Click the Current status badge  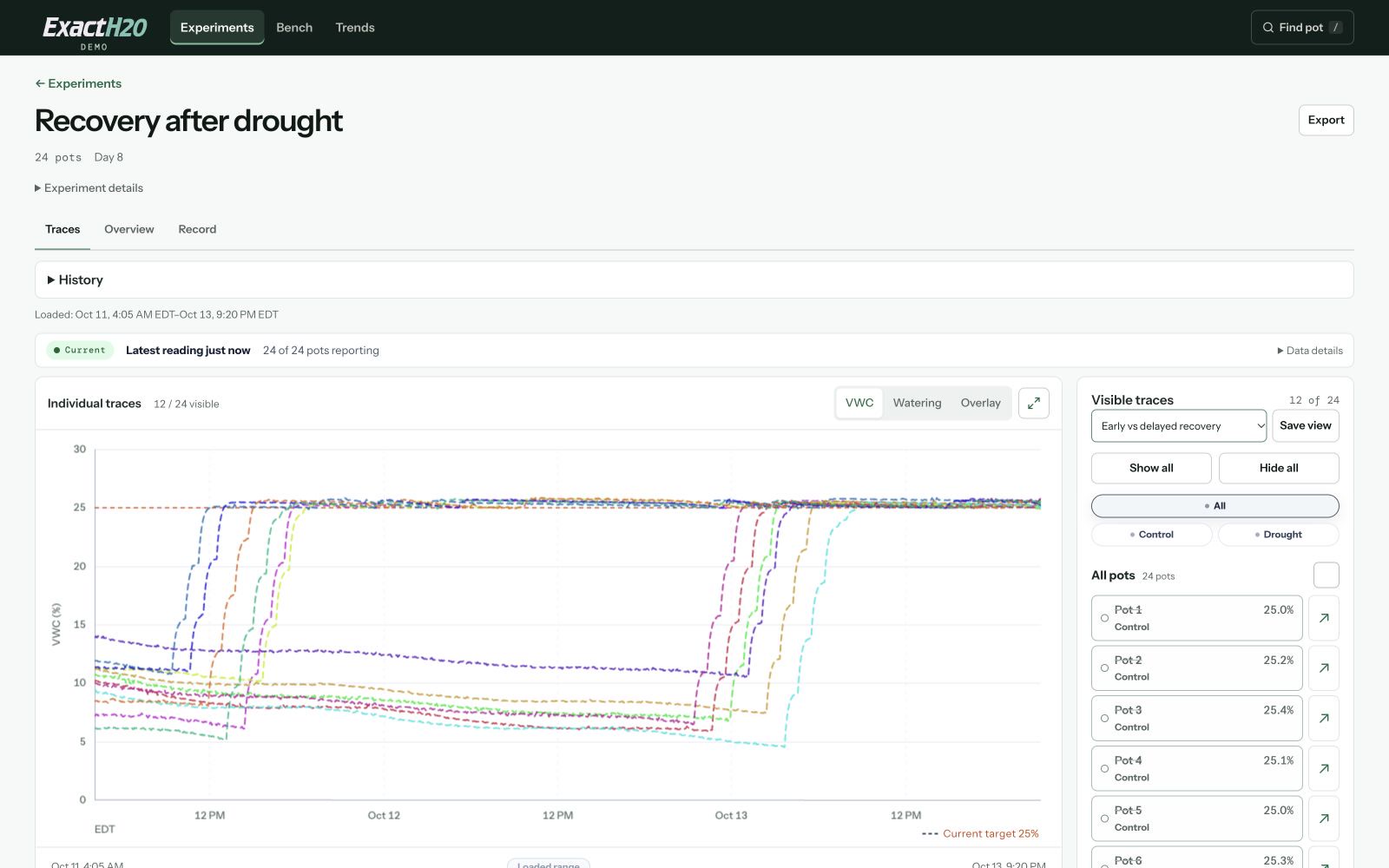click(x=79, y=351)
